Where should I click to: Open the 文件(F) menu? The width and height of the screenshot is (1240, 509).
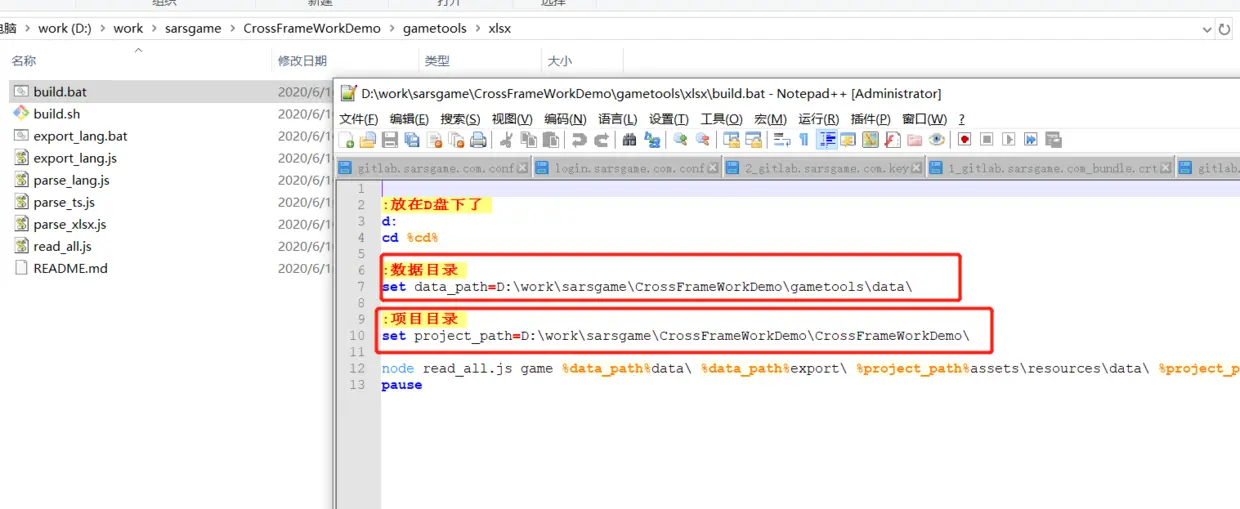(358, 119)
